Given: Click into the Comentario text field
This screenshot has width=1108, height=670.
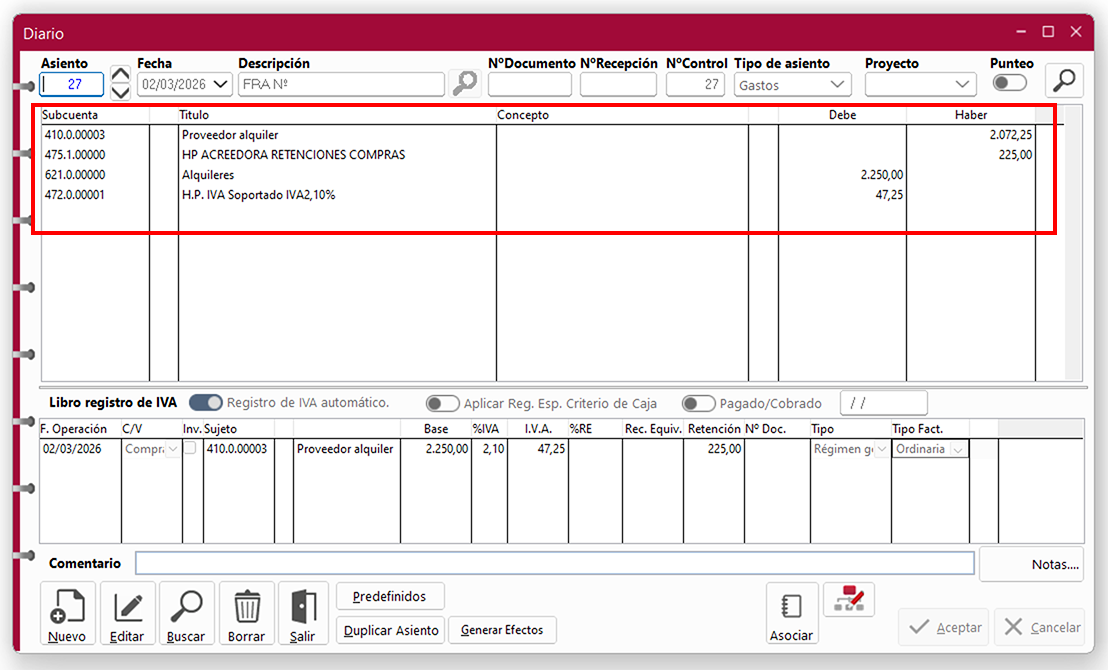Looking at the screenshot, I should [x=554, y=564].
